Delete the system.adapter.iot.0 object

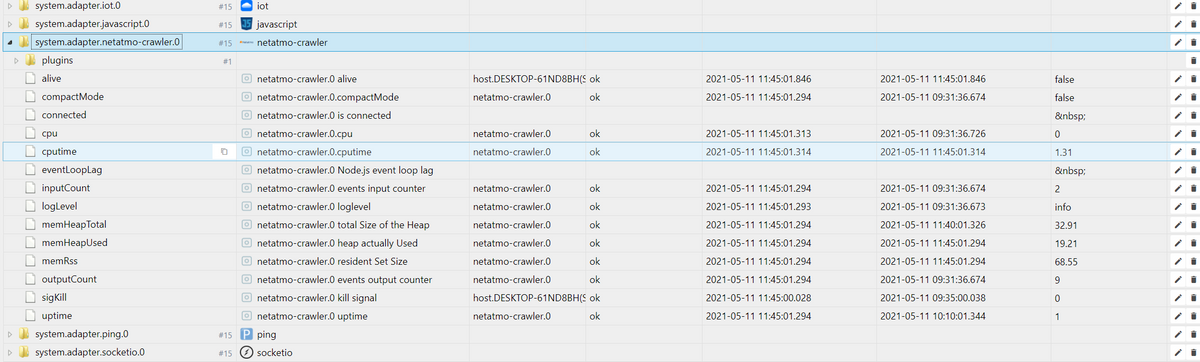pyautogui.click(x=1193, y=7)
